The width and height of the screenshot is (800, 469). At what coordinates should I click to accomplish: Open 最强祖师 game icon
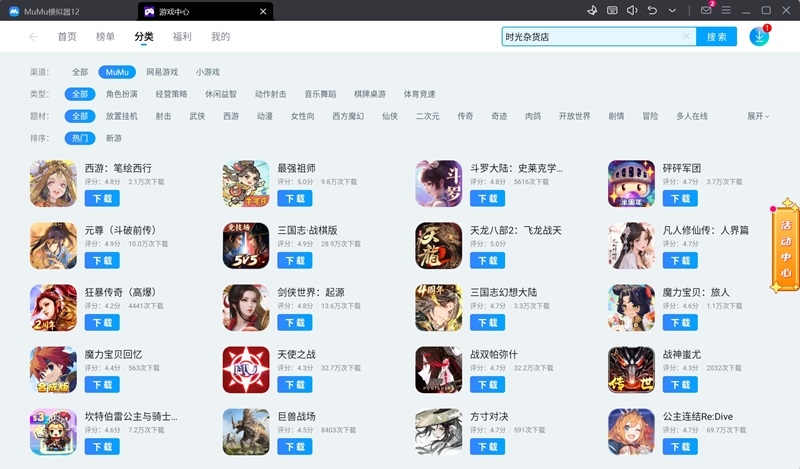(x=246, y=184)
